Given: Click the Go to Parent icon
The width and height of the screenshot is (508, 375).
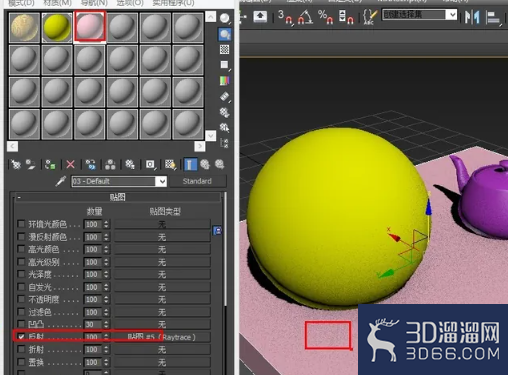Looking at the screenshot, I should pos(205,164).
